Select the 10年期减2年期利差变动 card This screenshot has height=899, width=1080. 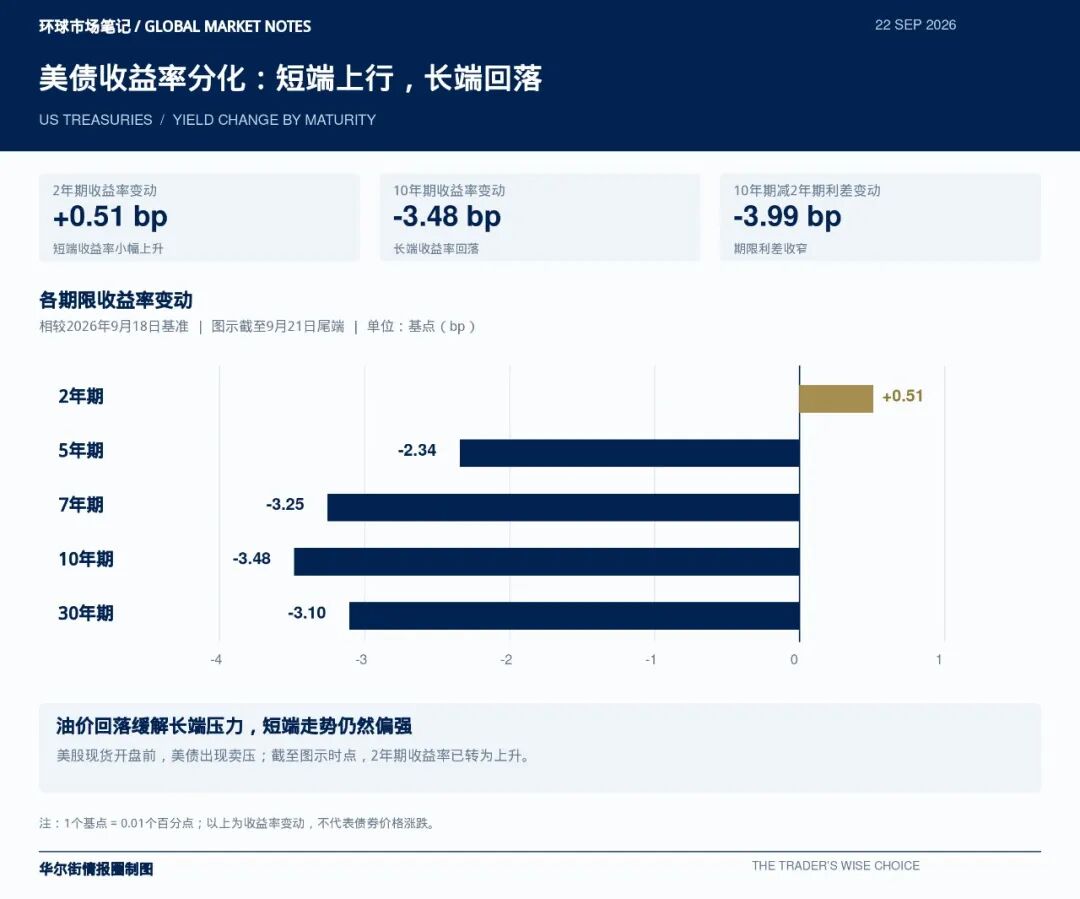click(x=880, y=218)
